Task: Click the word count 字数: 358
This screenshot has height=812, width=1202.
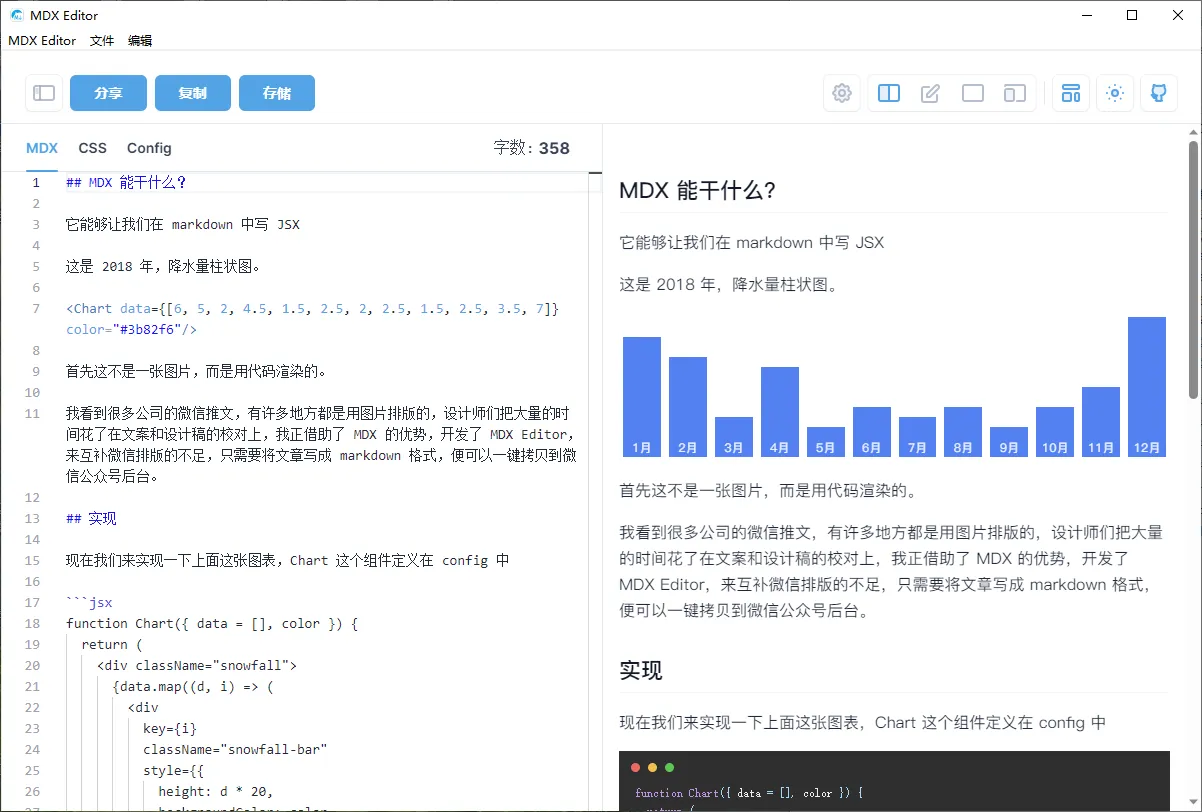Action: pos(531,148)
